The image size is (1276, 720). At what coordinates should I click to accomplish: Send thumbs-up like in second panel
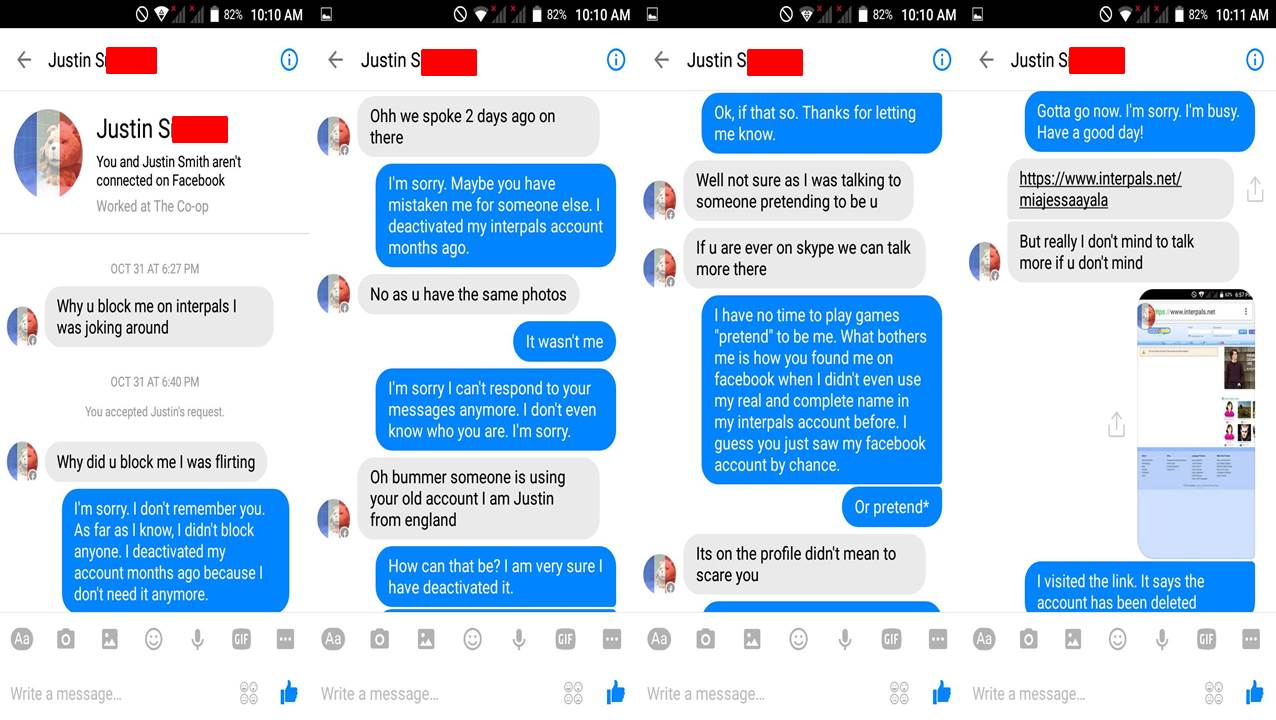[x=615, y=692]
